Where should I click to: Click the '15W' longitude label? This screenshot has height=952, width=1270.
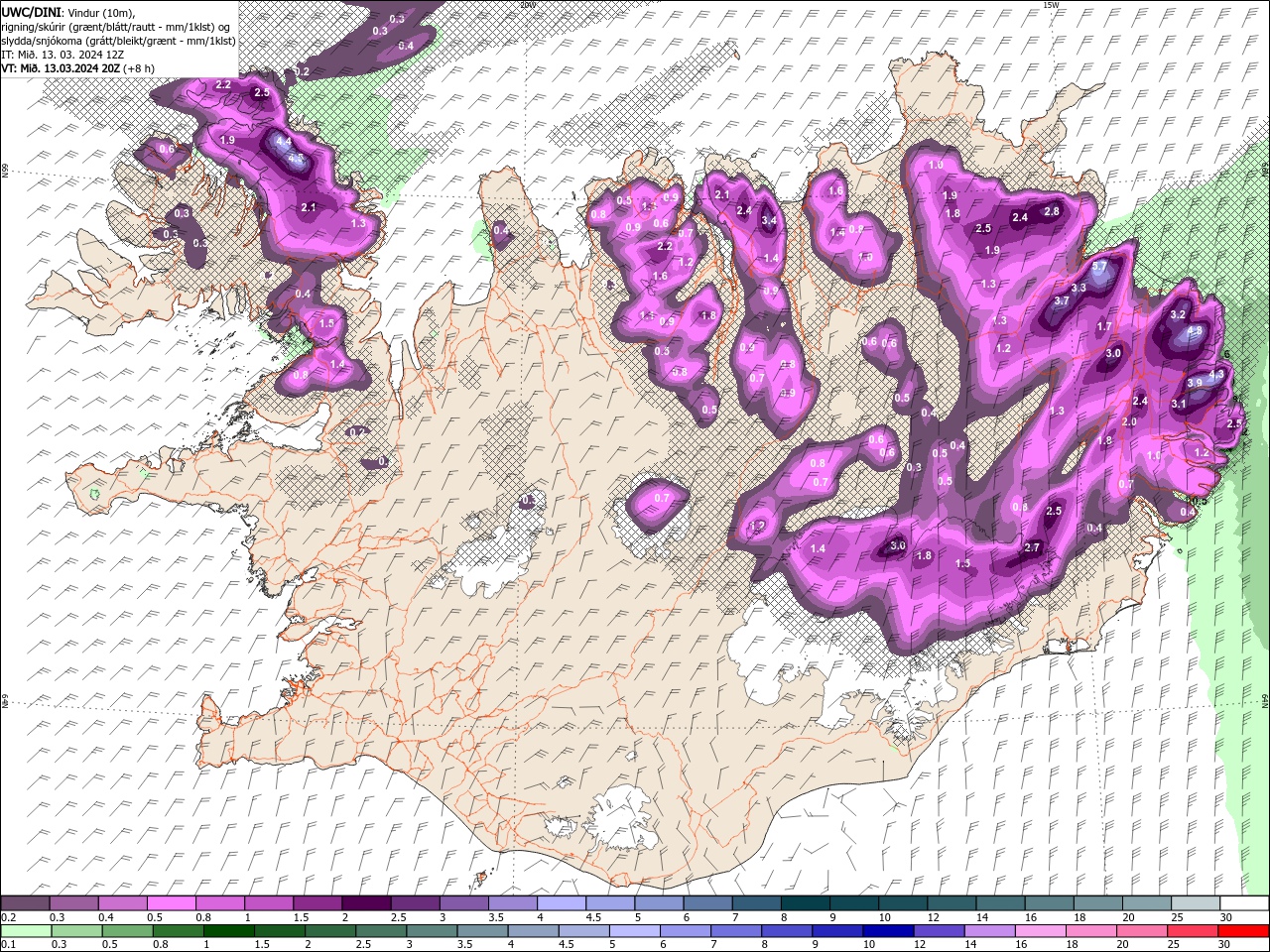pos(1052,5)
